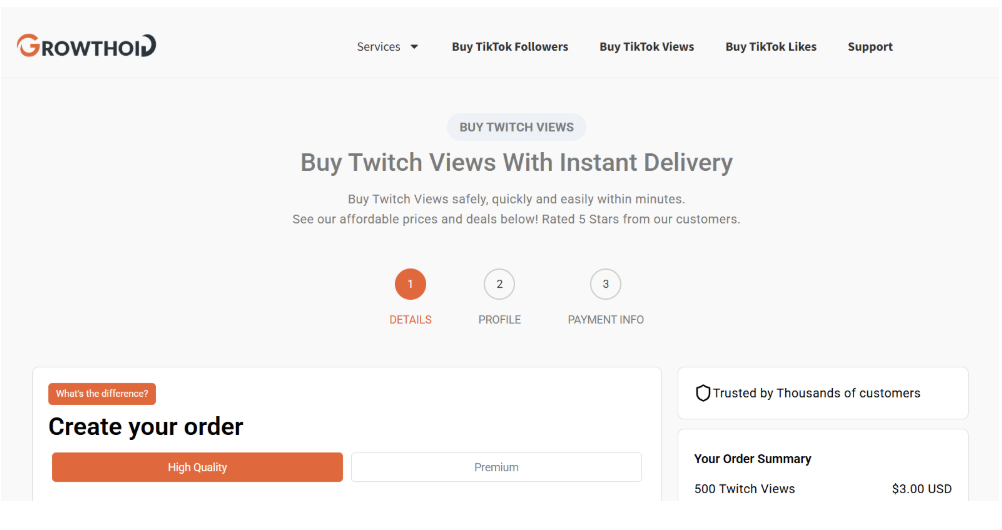Jump to the PROFILE step label
The height and width of the screenshot is (530, 1002).
tap(500, 320)
